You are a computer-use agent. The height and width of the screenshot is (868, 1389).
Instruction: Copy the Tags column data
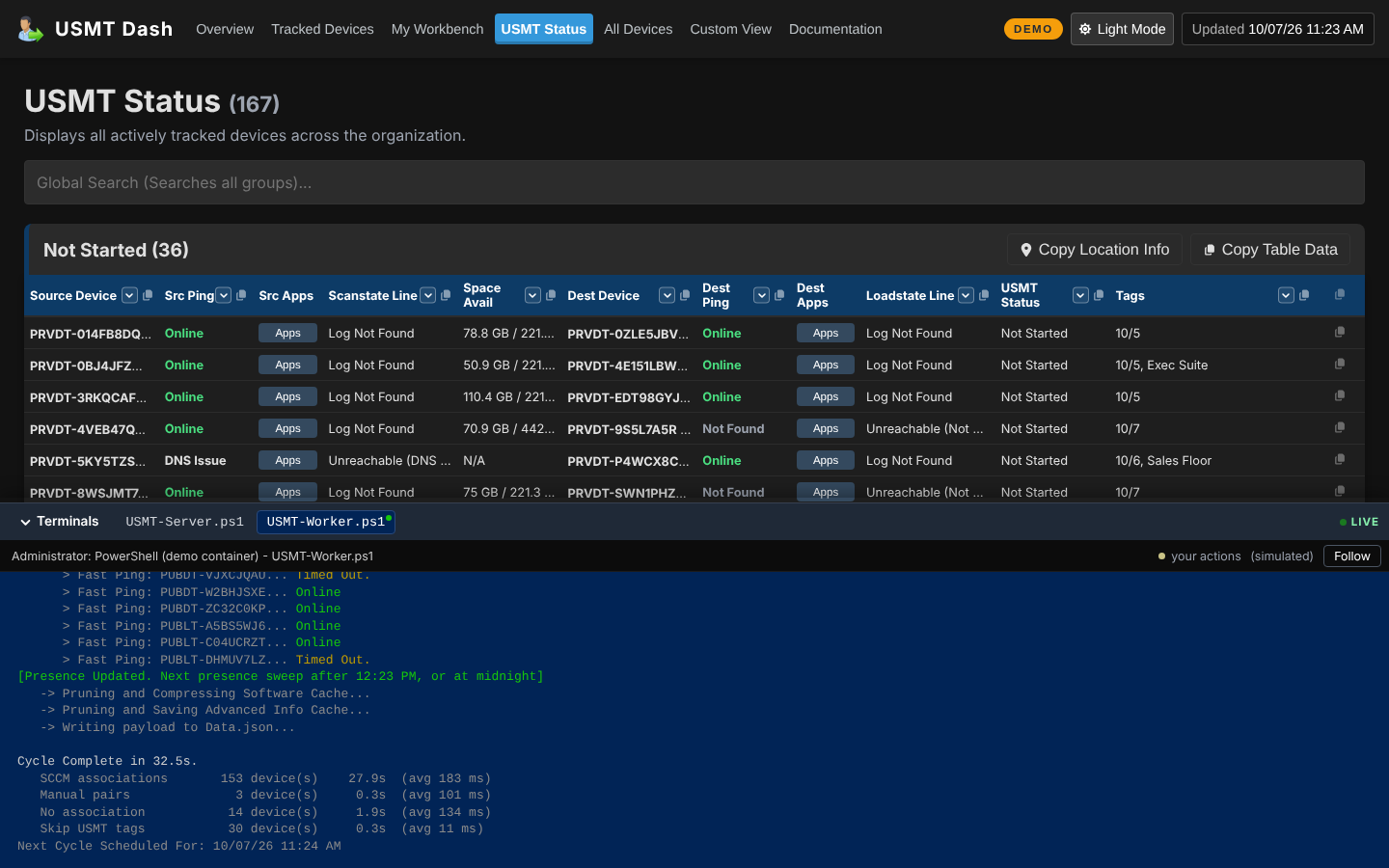coord(1304,295)
